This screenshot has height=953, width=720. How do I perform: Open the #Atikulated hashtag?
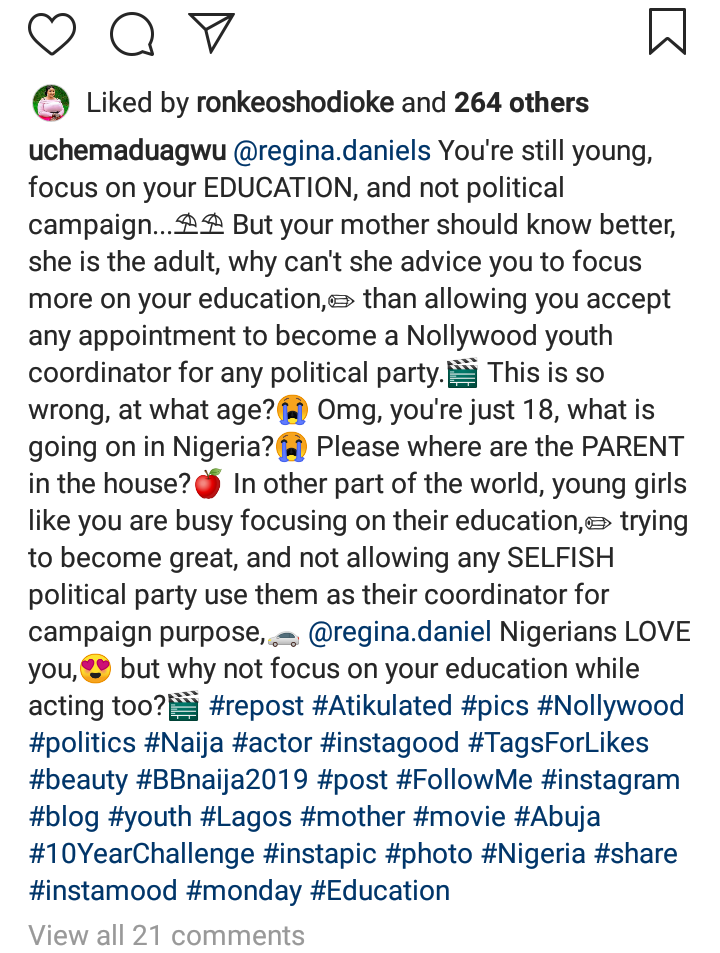(382, 706)
